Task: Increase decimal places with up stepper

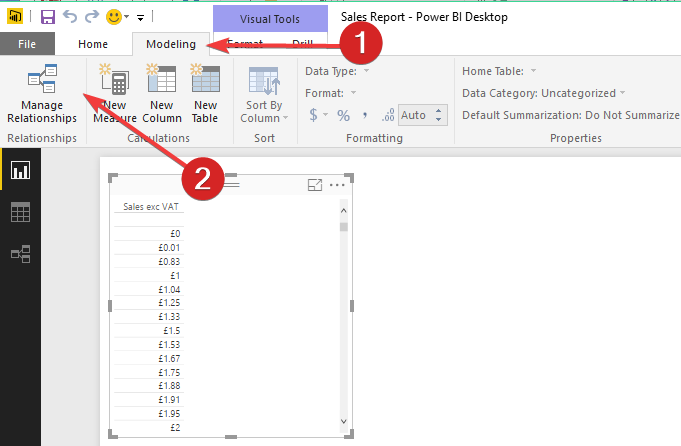Action: [439, 111]
